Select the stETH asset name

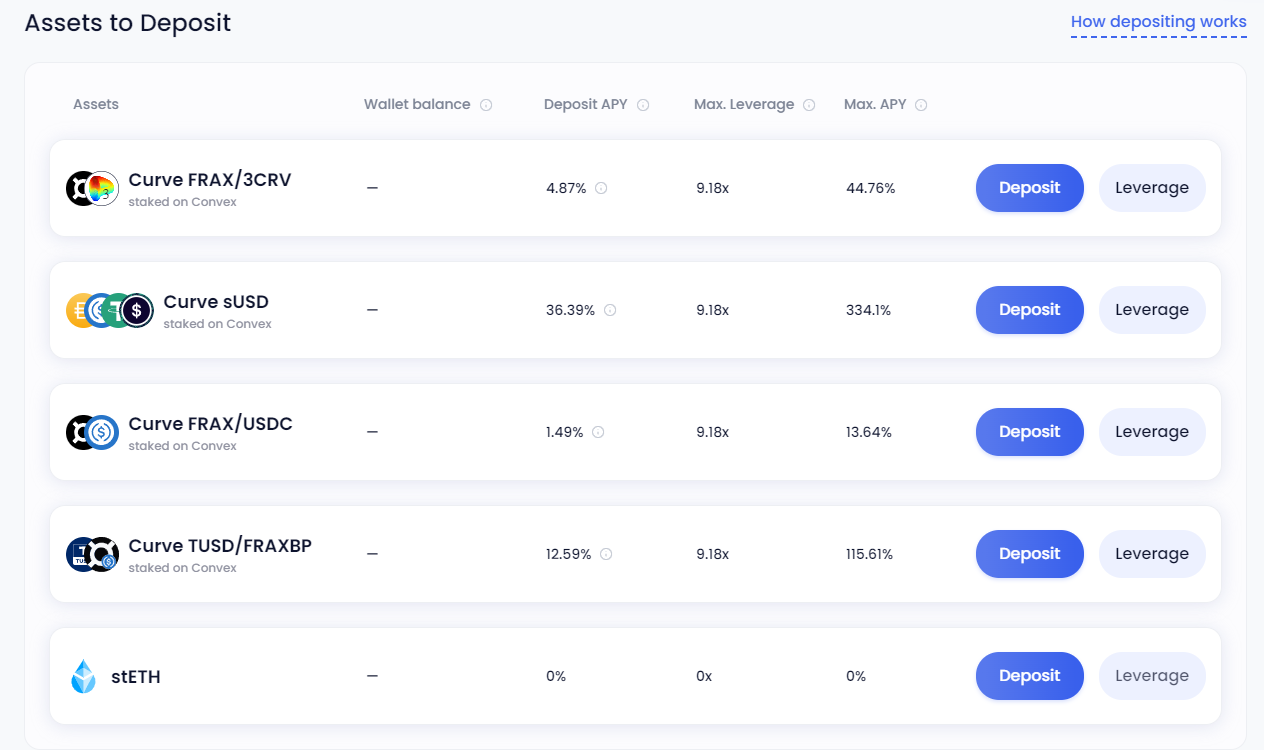136,677
